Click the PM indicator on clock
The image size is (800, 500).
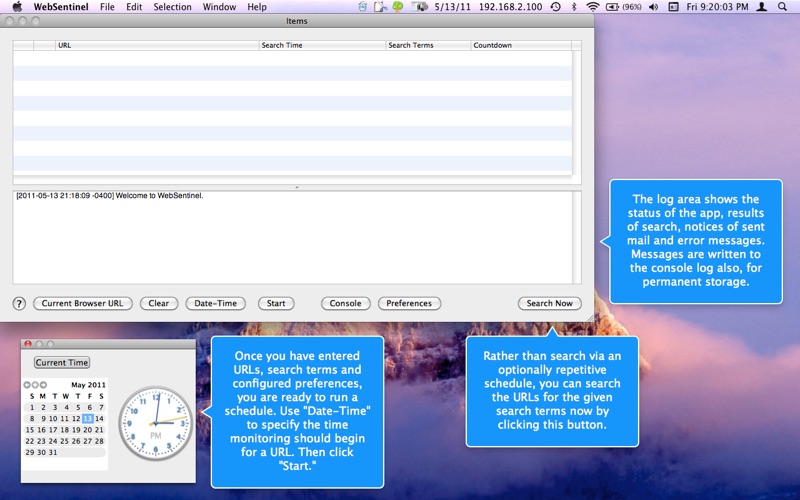coord(156,435)
